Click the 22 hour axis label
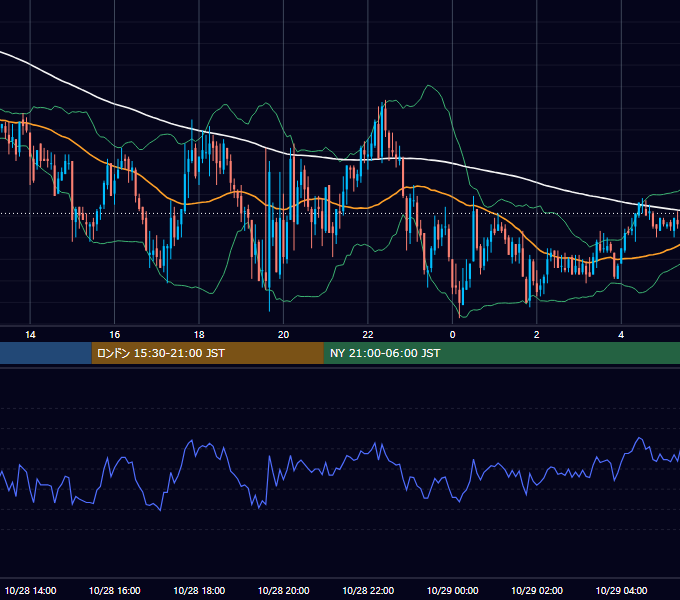The height and width of the screenshot is (600, 680). coord(368,335)
